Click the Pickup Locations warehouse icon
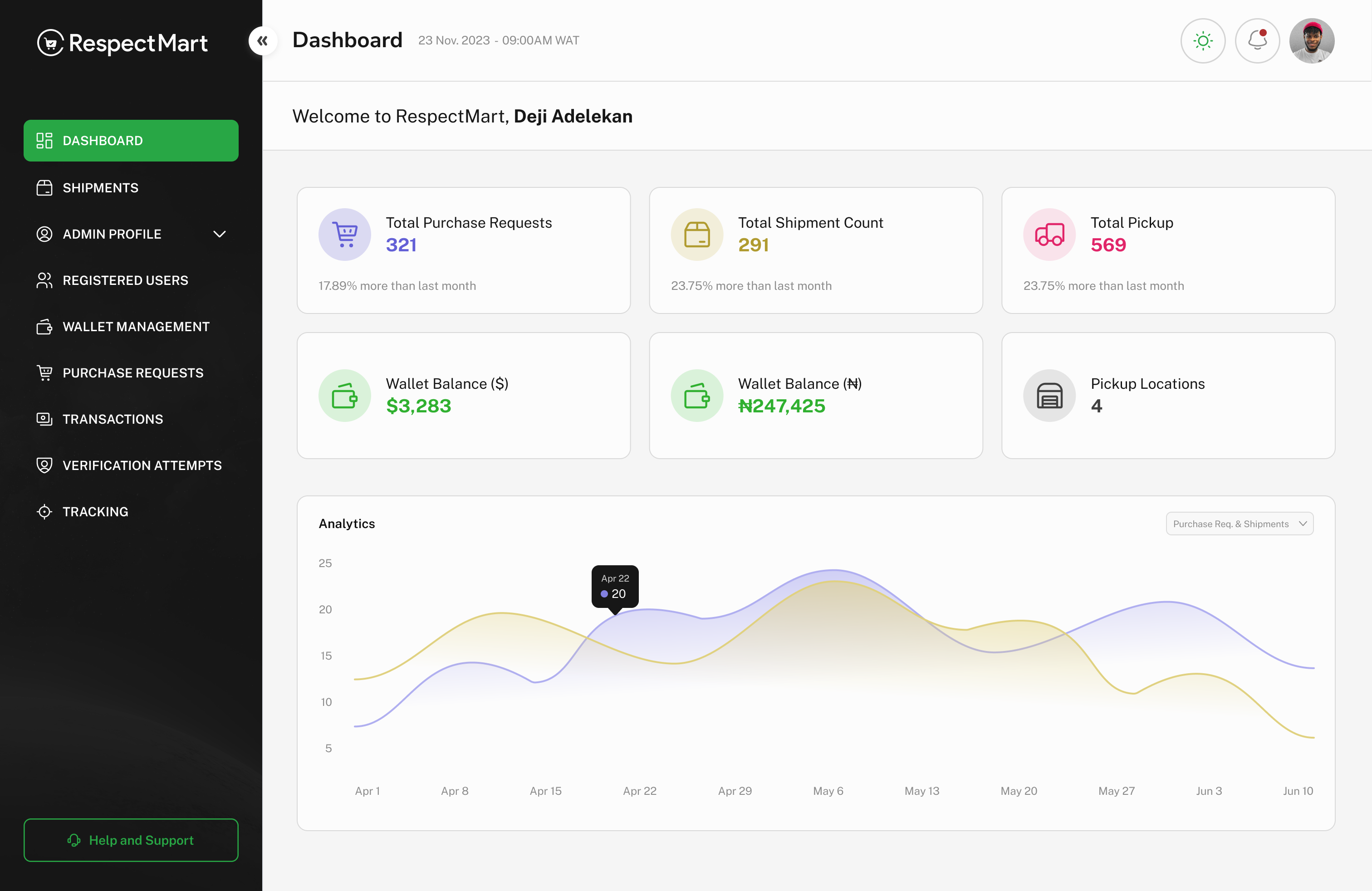Screen dimensions: 1372x891 pyautogui.click(x=1049, y=395)
